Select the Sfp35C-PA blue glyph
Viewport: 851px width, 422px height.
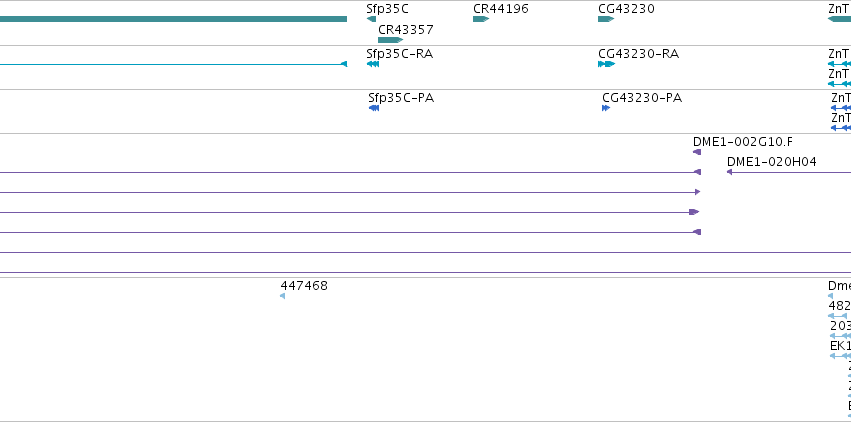pos(373,108)
